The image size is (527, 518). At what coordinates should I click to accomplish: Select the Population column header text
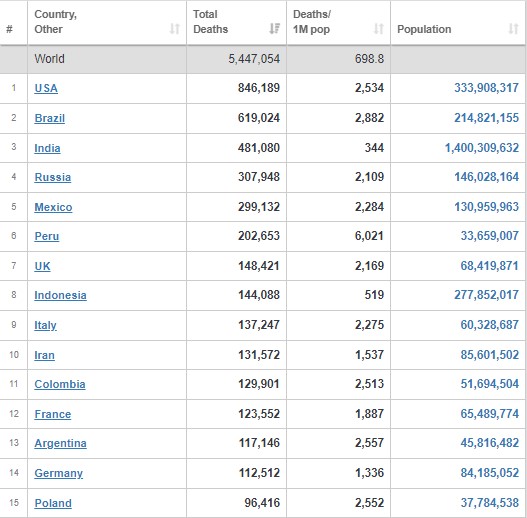point(424,29)
